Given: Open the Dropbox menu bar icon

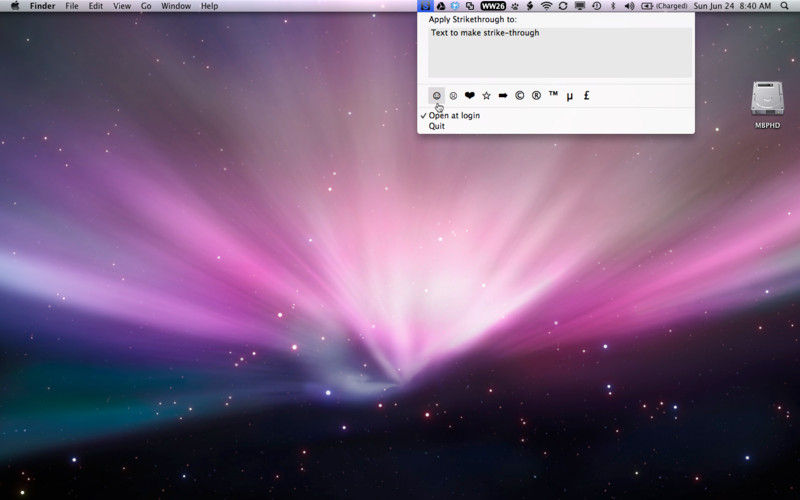Looking at the screenshot, I should 455,6.
